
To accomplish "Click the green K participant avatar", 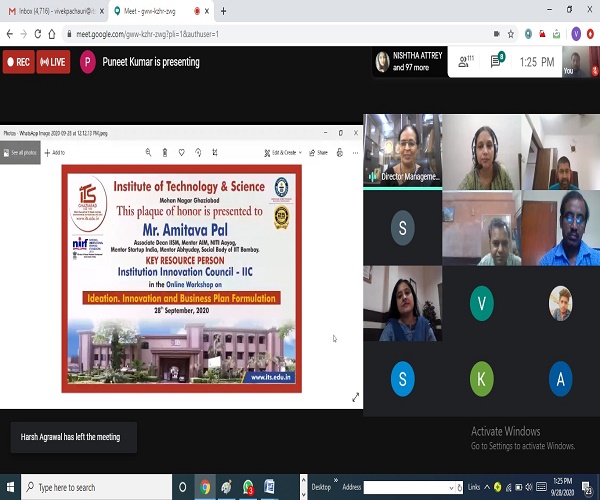I will point(482,379).
